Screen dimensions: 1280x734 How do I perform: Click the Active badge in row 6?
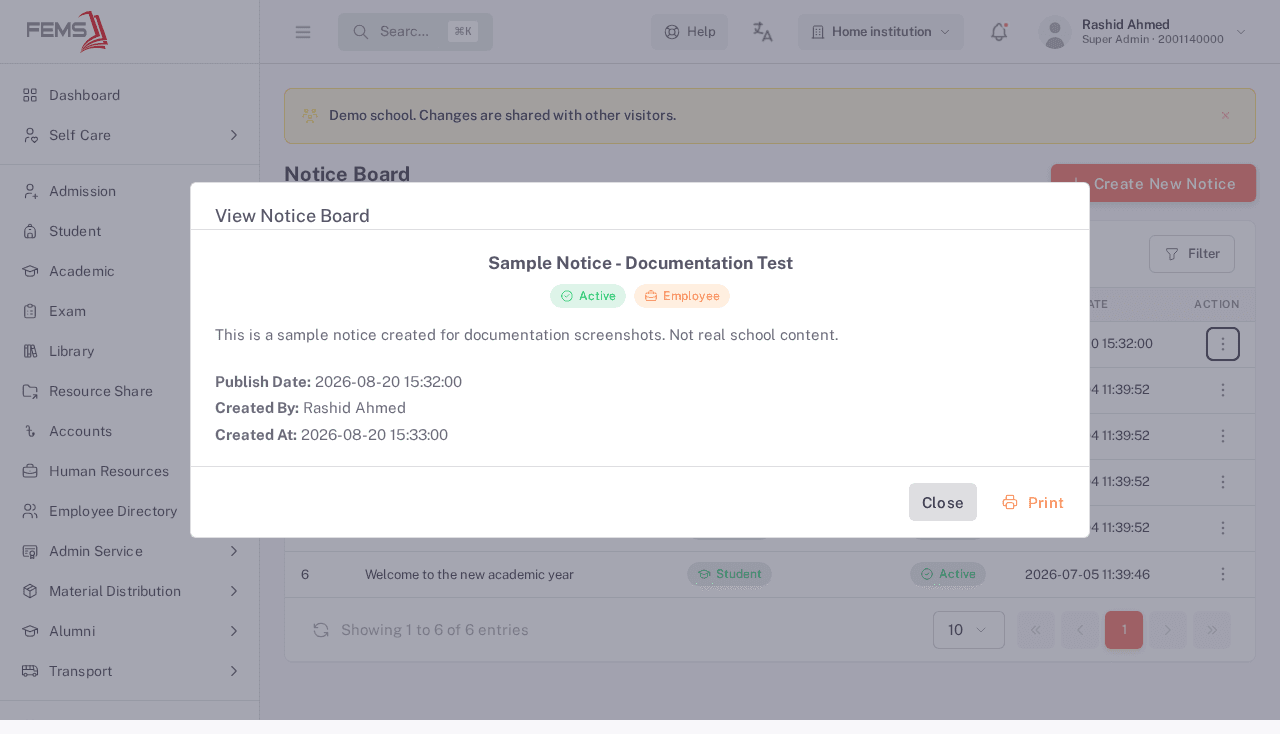click(x=947, y=574)
